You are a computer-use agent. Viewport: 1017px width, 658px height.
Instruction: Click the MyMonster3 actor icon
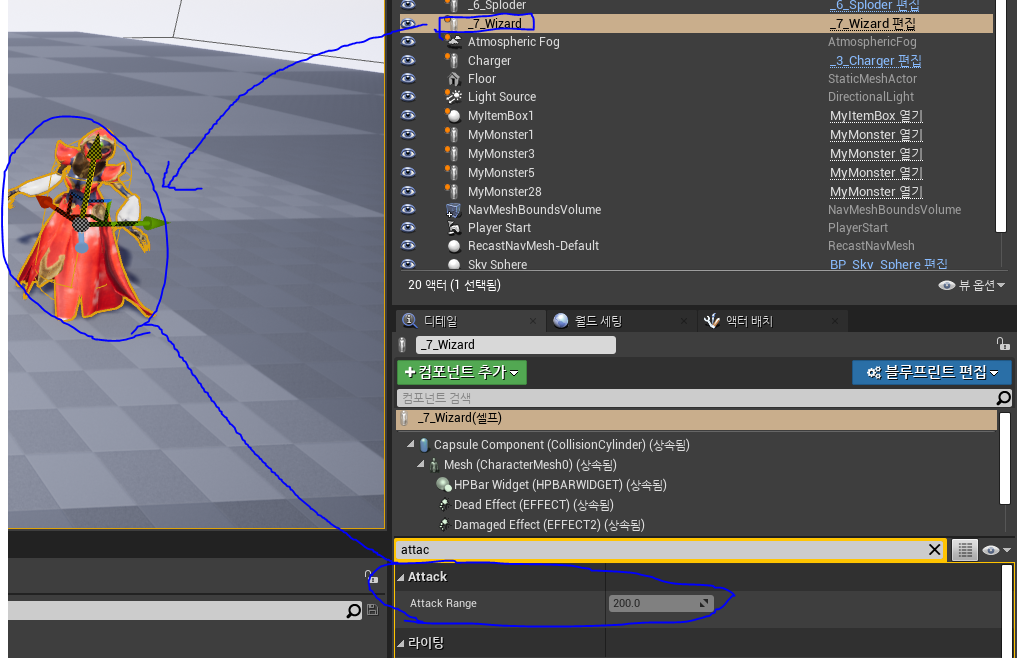[x=453, y=153]
